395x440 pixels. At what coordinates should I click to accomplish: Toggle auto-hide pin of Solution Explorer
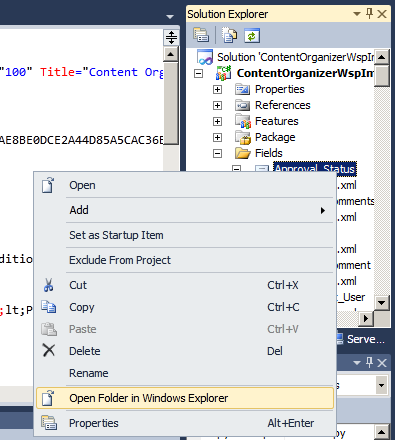[369, 14]
